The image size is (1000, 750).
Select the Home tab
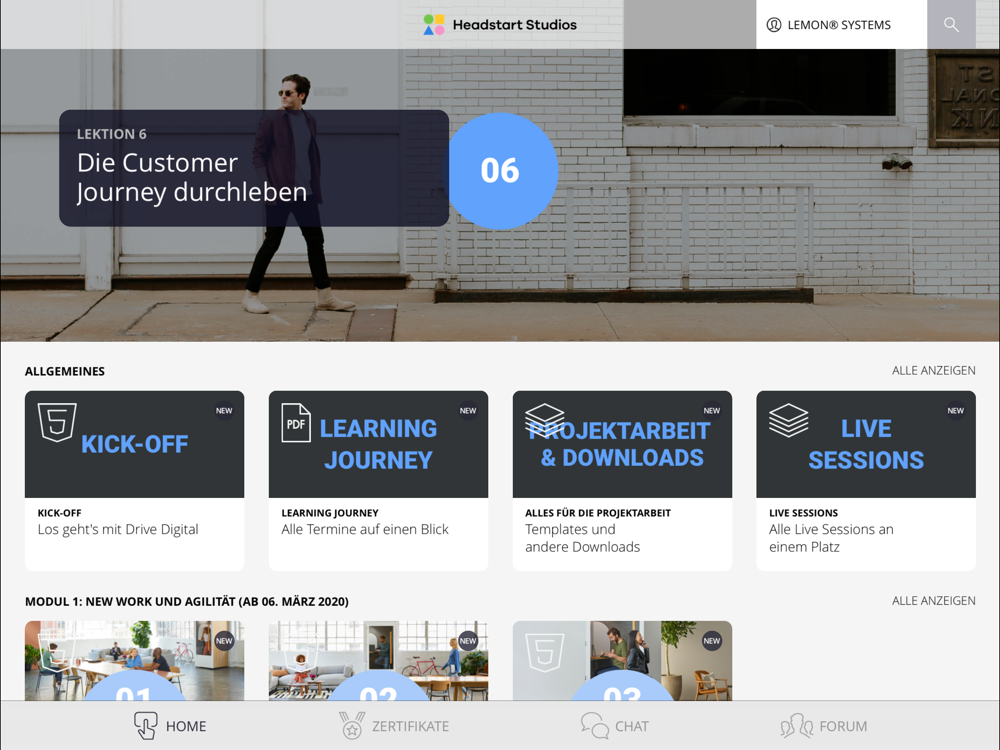tap(170, 726)
